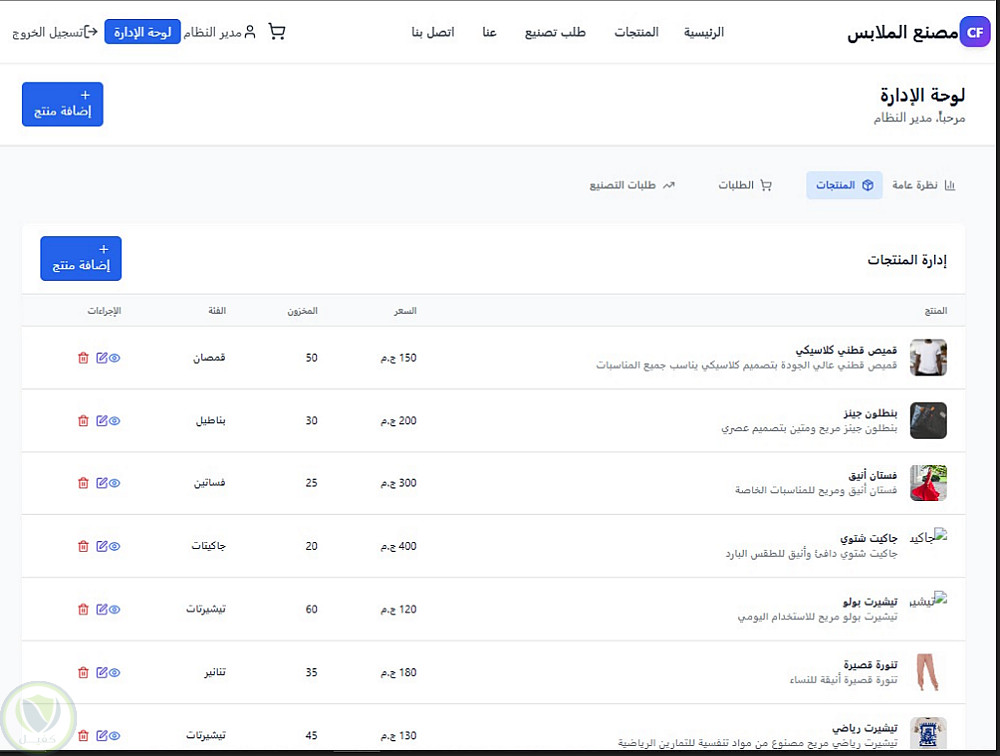The image size is (1000, 756).
Task: Click the المخزون column header
Action: click(302, 311)
